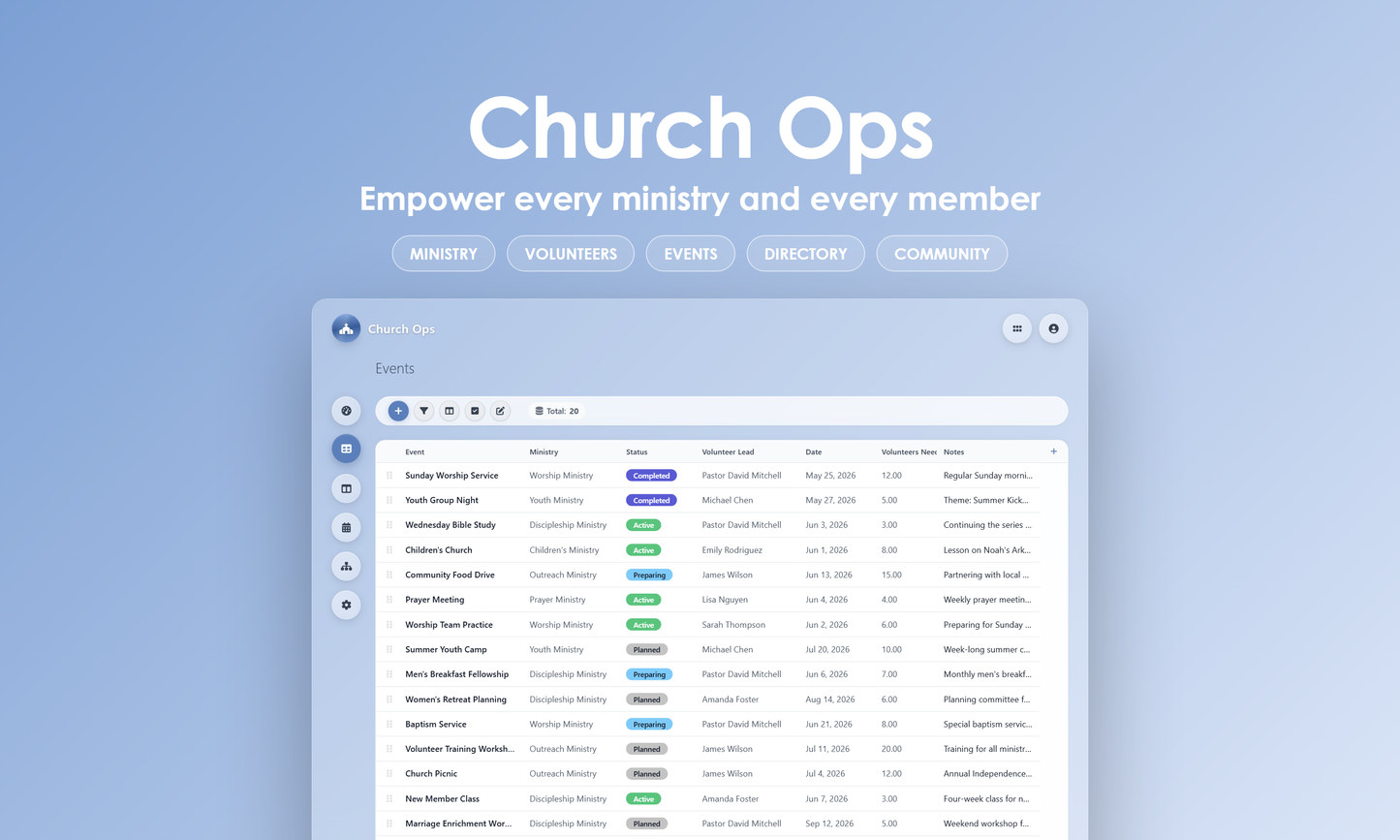Open the Sunday Worship Service event

tap(451, 476)
